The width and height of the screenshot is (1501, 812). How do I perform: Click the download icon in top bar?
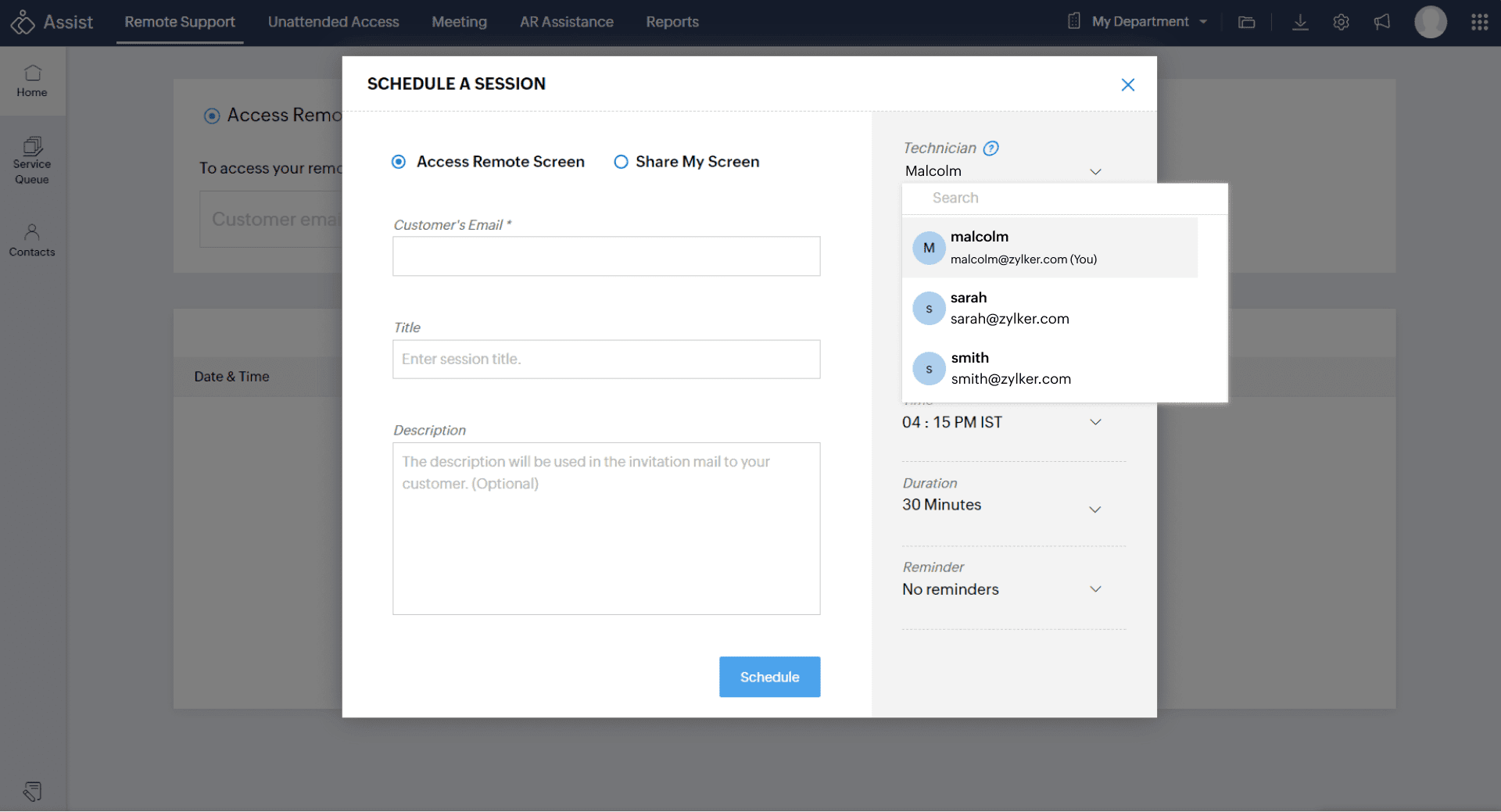1300,22
